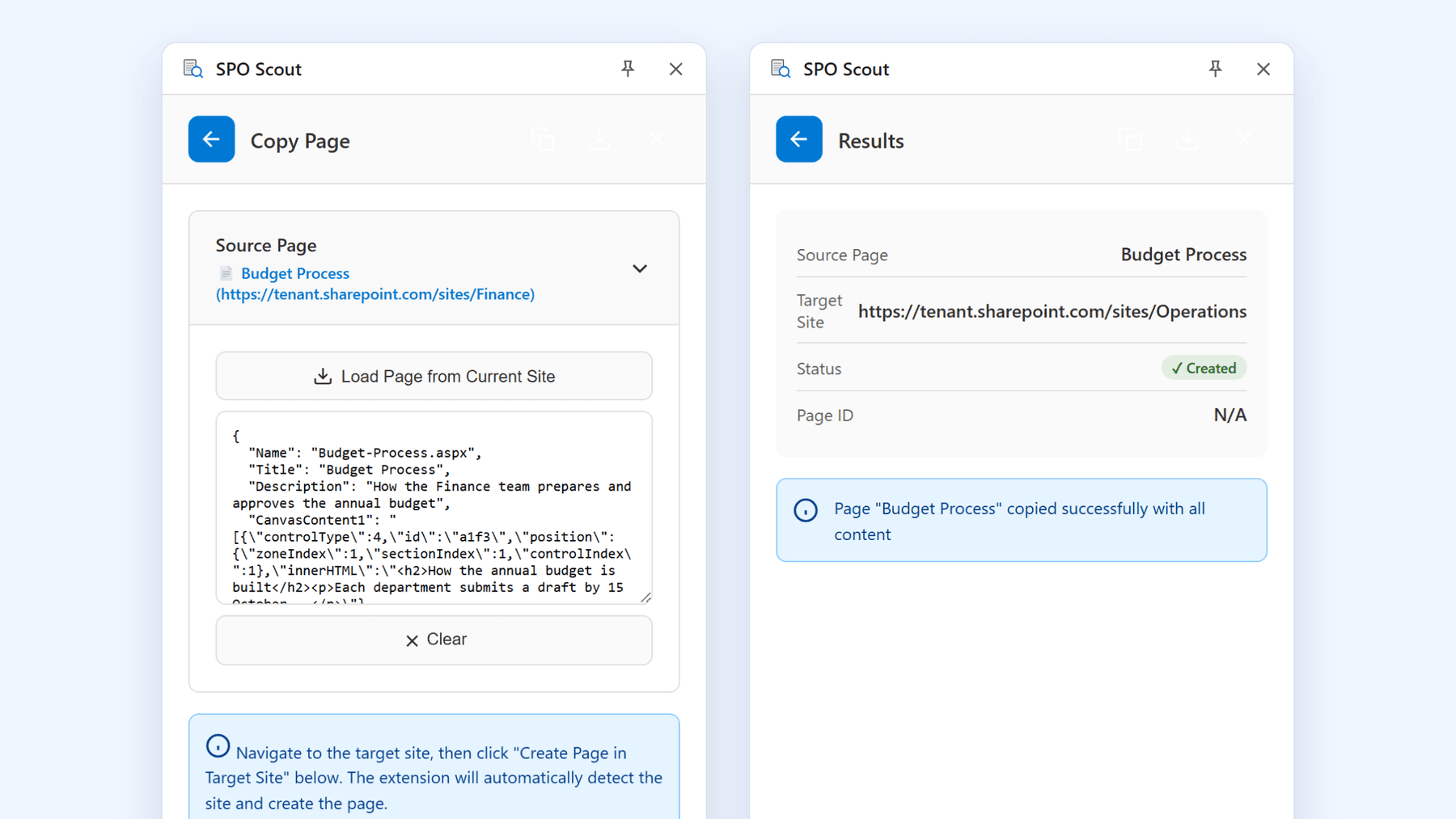
Task: Click faded copy icon in Copy Page header
Action: point(544,139)
